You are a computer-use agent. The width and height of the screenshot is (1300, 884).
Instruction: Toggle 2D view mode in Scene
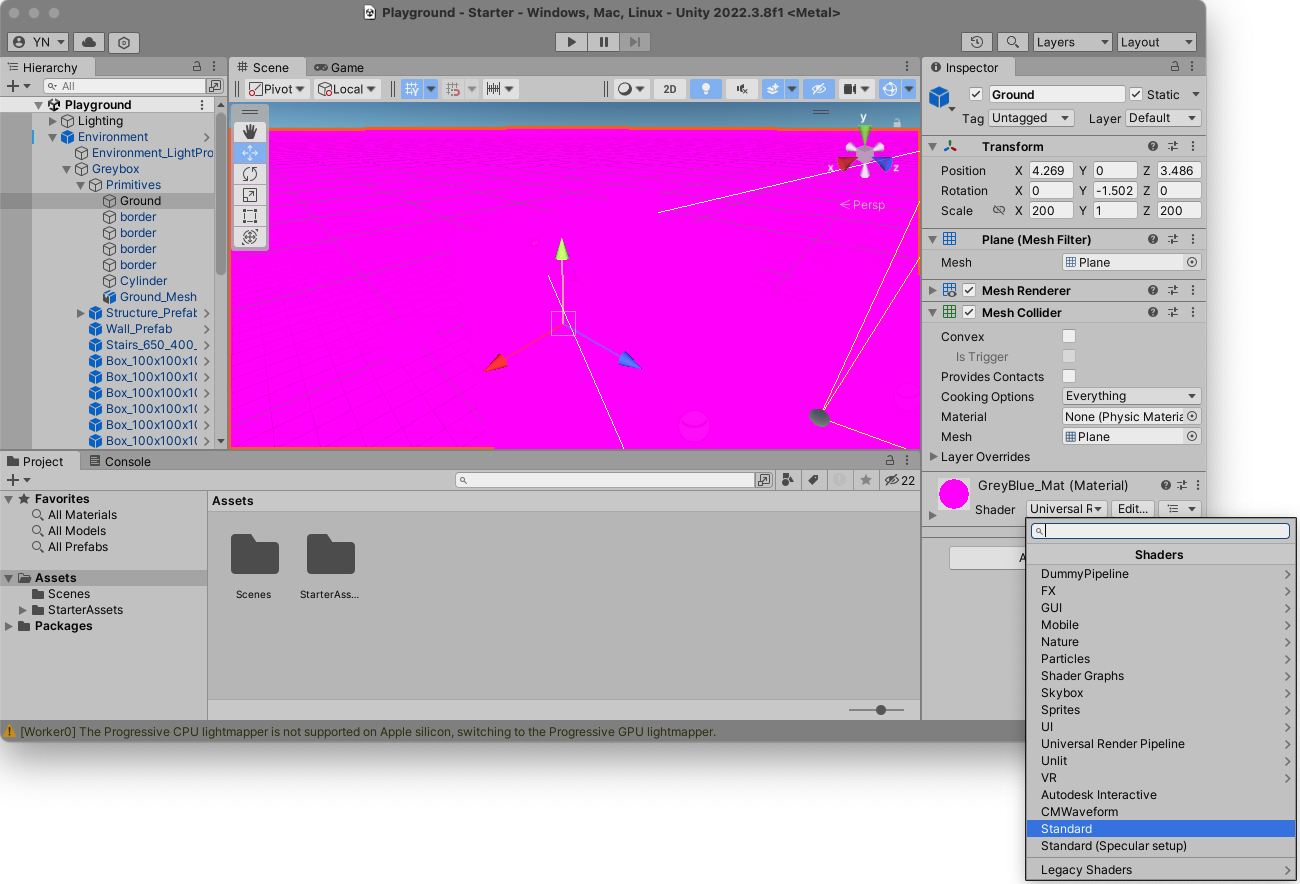670,89
